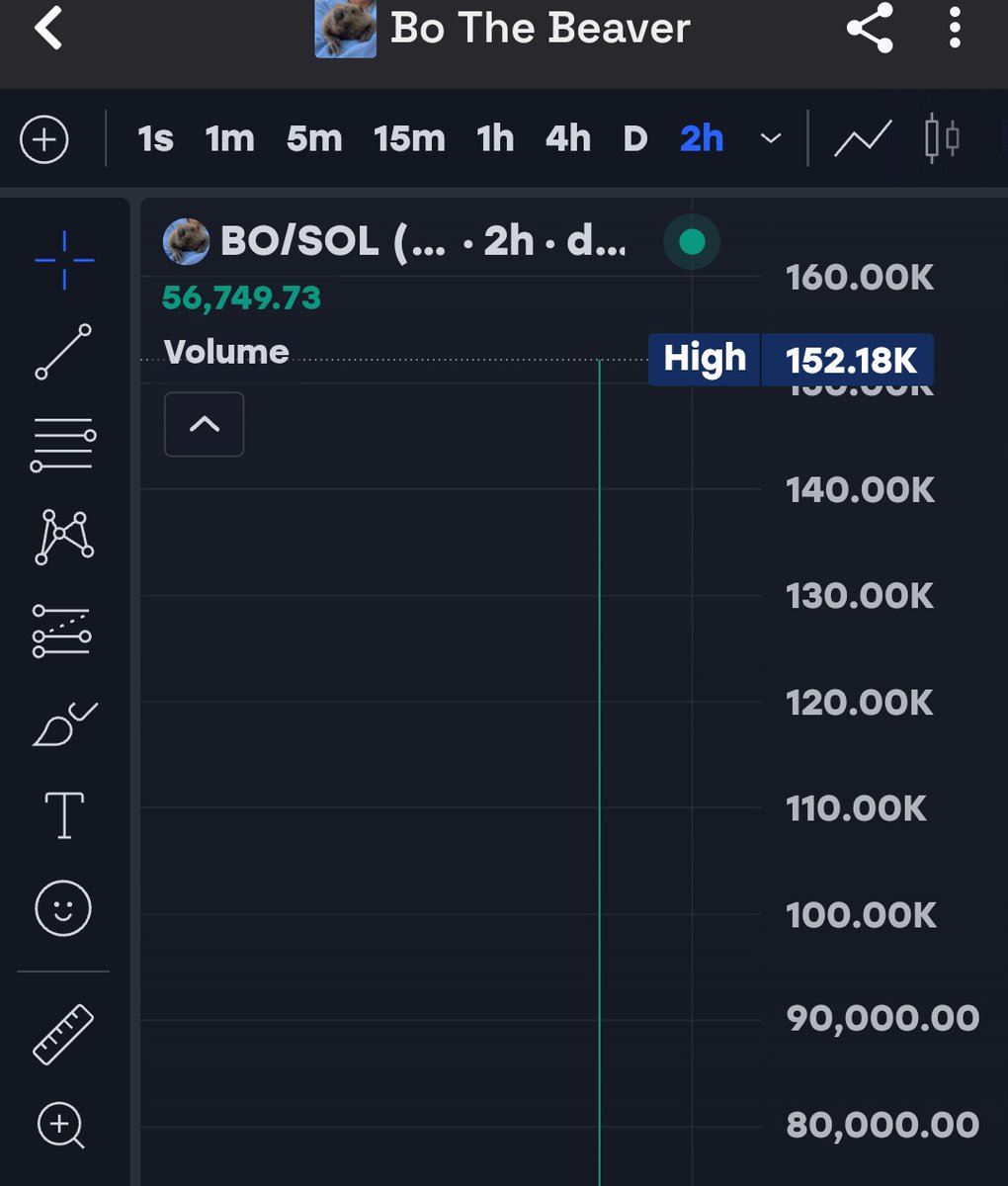This screenshot has height=1186, width=1008.
Task: Click the 80,000.00 price axis label
Action: pyautogui.click(x=882, y=1125)
